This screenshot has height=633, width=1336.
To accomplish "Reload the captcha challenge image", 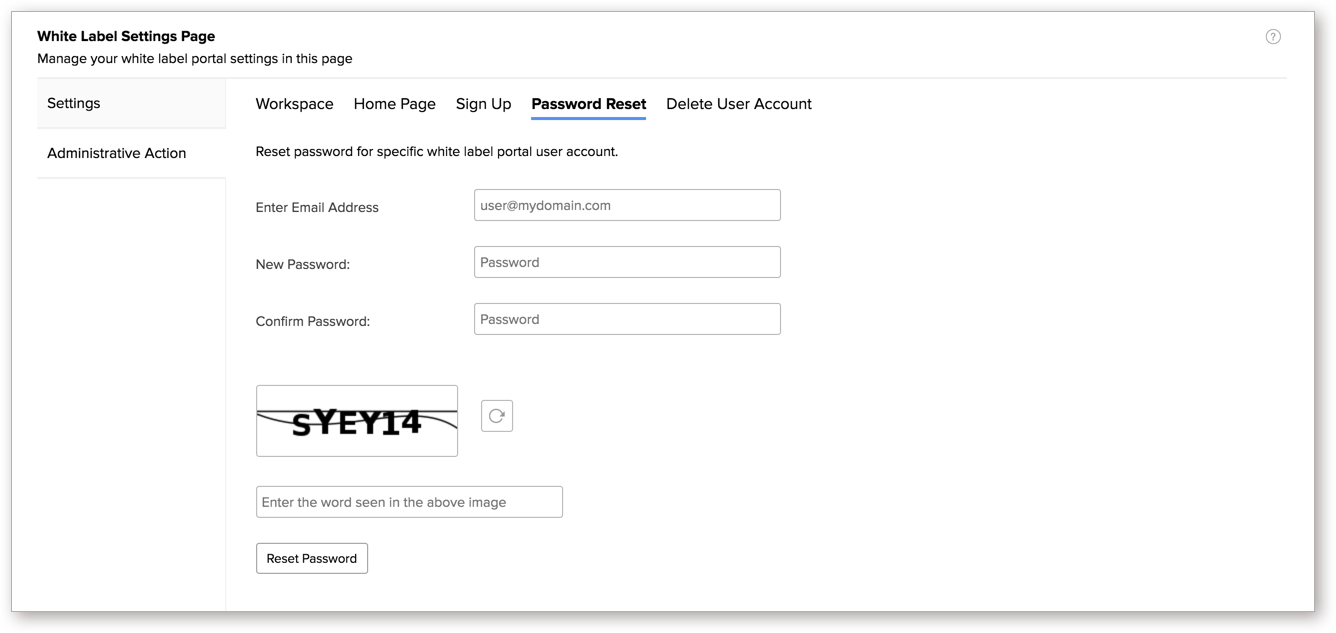I will (x=497, y=416).
